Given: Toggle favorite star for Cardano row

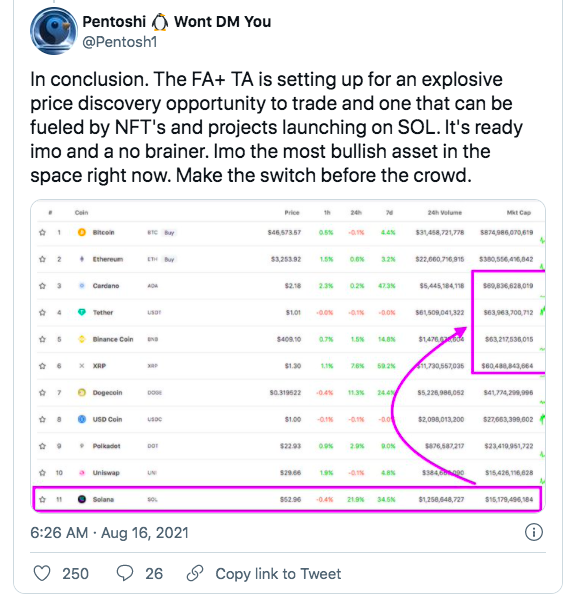Looking at the screenshot, I should [43, 286].
